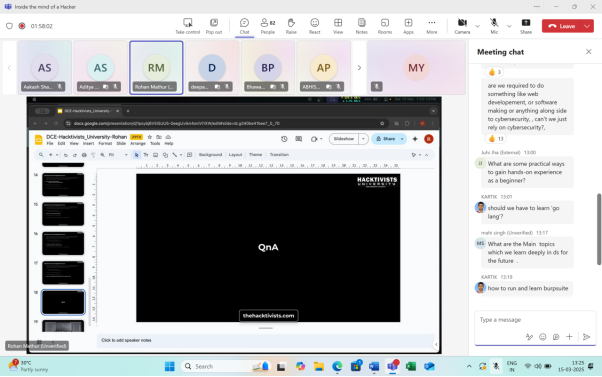Click mahi singh's message about Main topics
Screen dimensions: 602x377
(528, 252)
